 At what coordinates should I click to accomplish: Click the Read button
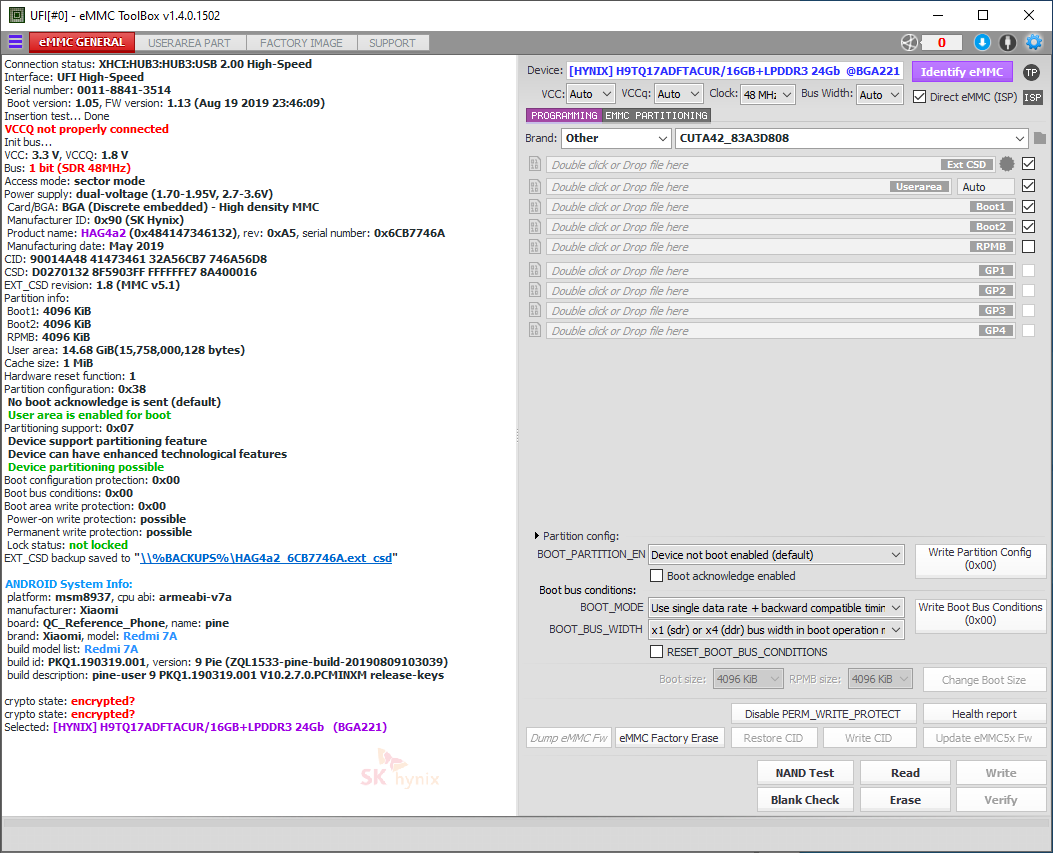click(x=905, y=773)
